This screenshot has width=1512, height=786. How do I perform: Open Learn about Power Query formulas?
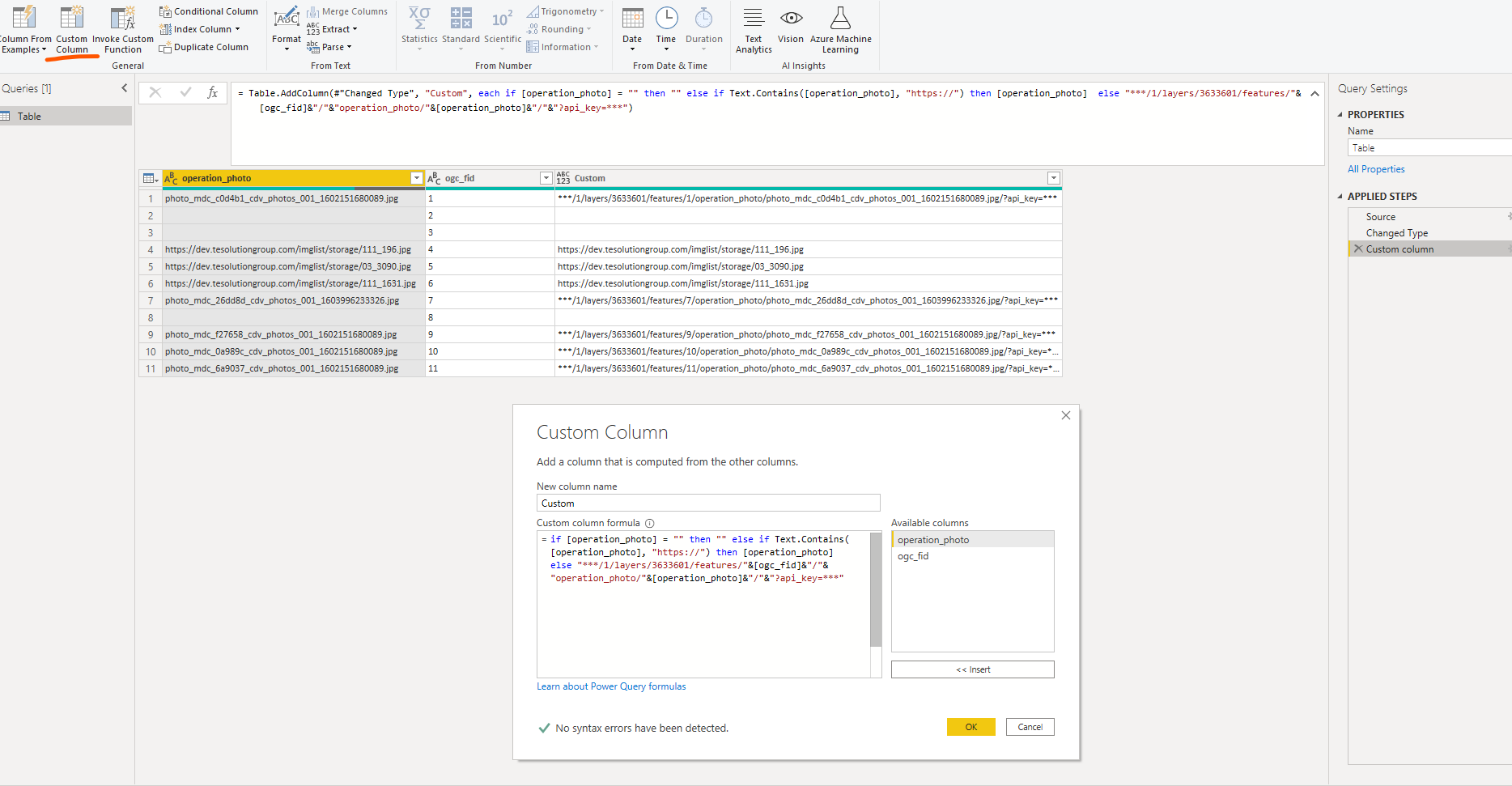[x=611, y=686]
